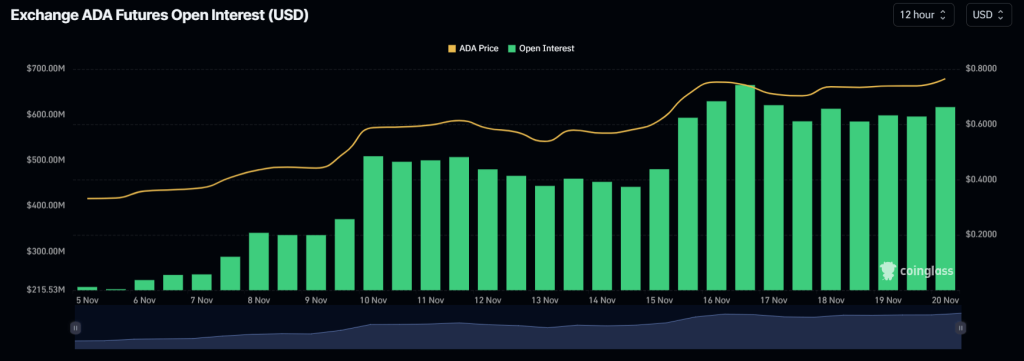Click the left range slider handle
1024x361 pixels.
[x=76, y=328]
